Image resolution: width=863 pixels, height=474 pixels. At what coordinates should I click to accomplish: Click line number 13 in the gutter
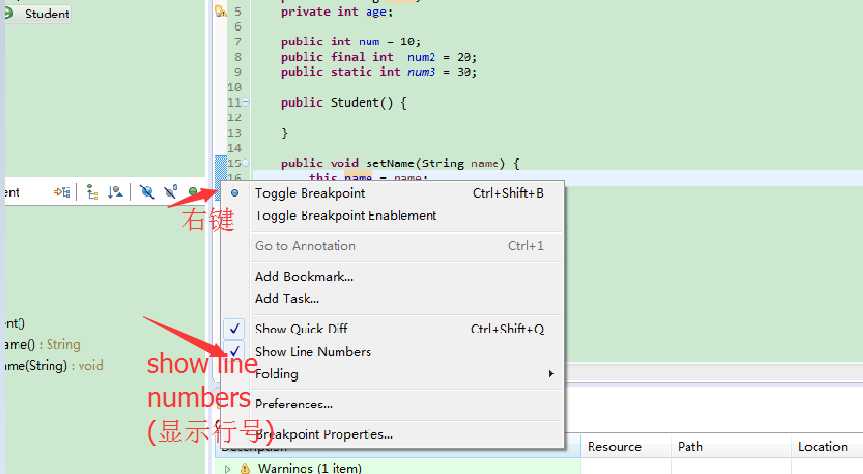234,133
